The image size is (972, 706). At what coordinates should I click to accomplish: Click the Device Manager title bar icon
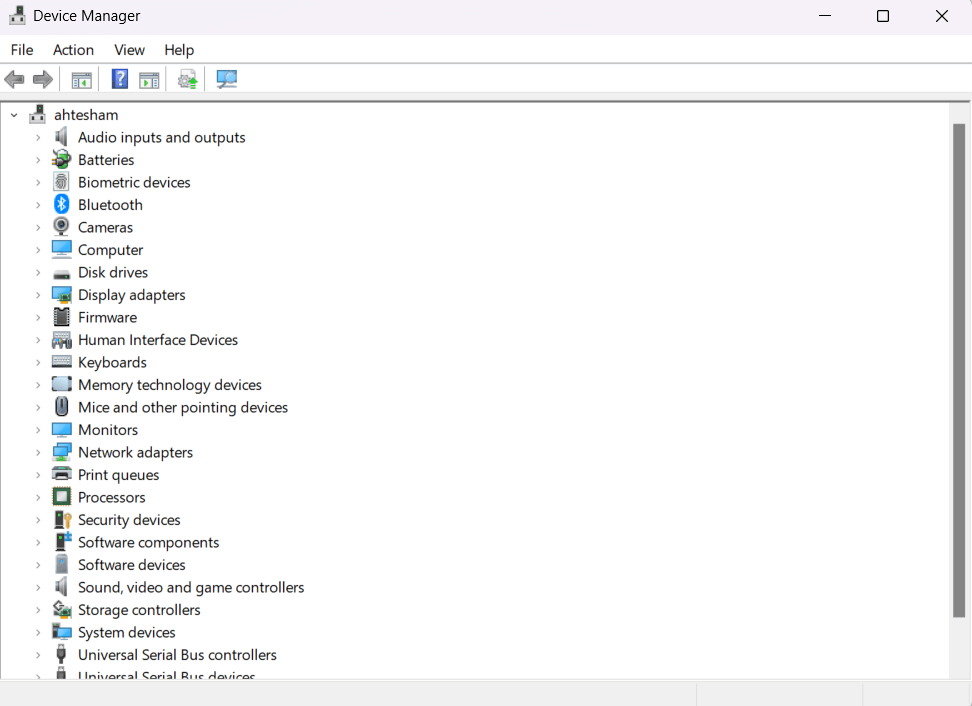point(16,15)
